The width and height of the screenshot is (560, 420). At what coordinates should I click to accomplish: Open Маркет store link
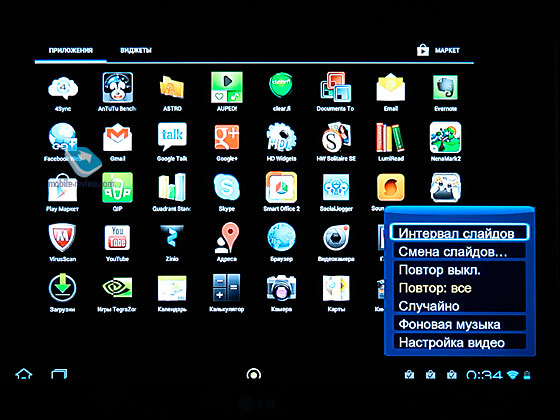tap(438, 50)
